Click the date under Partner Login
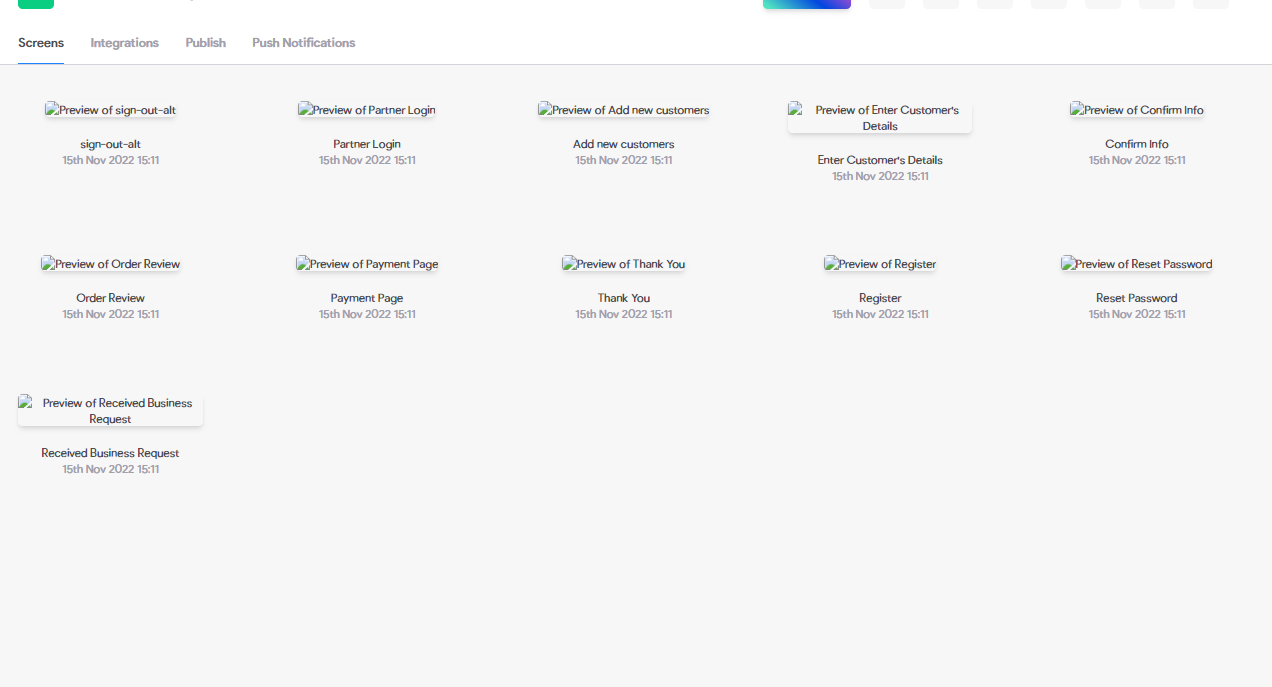This screenshot has height=687, width=1272. click(x=367, y=160)
